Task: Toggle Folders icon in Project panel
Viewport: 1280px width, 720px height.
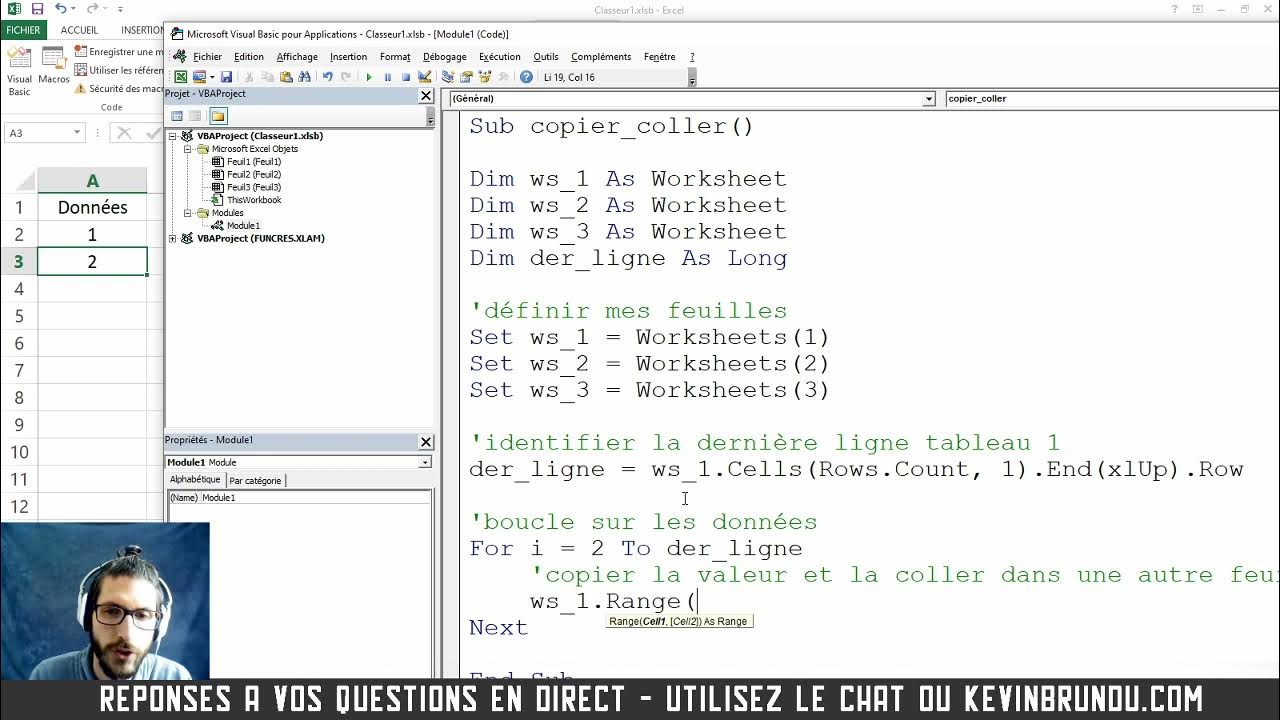Action: point(218,116)
